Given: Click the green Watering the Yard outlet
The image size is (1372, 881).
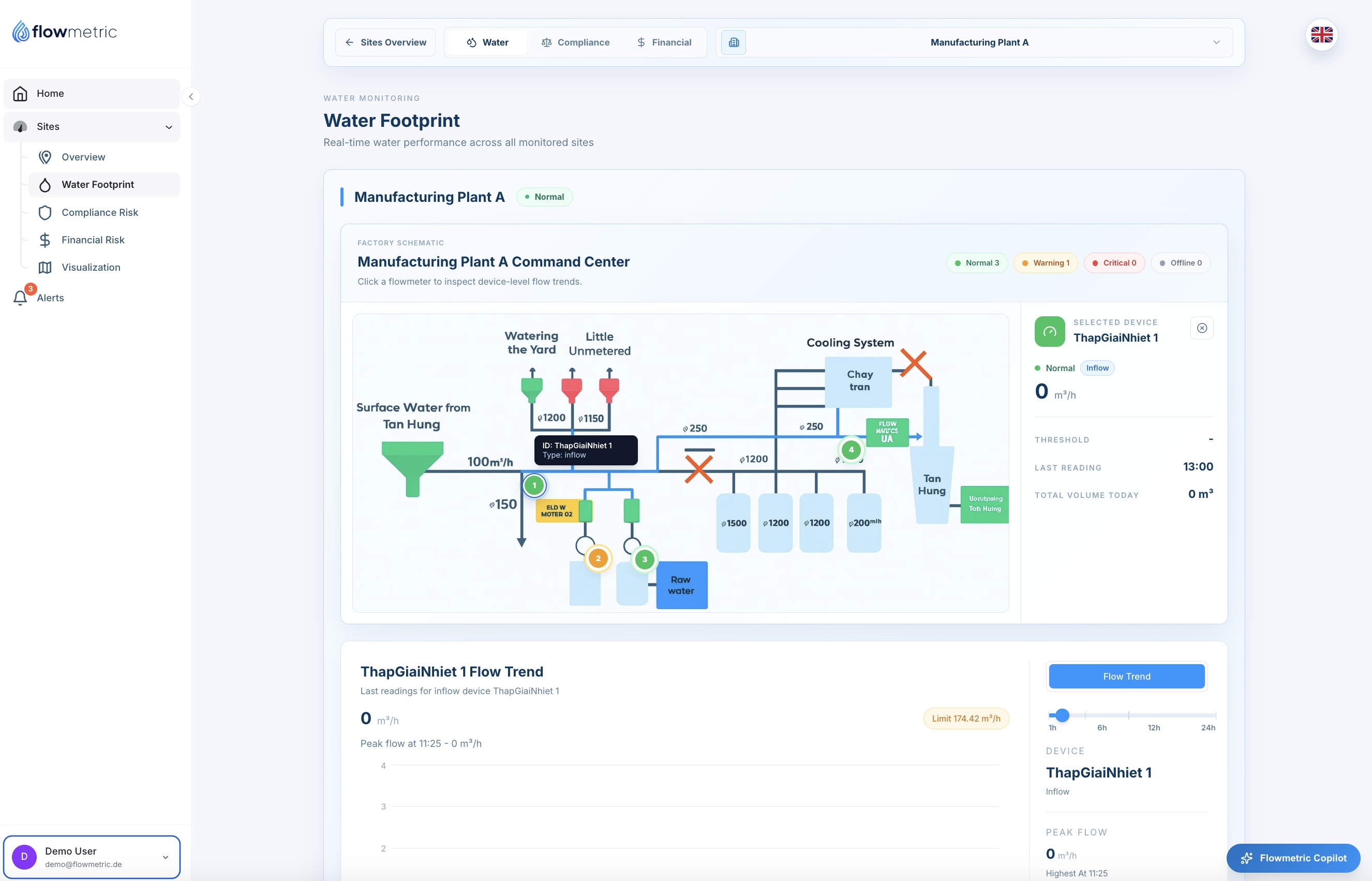Looking at the screenshot, I should pyautogui.click(x=532, y=390).
